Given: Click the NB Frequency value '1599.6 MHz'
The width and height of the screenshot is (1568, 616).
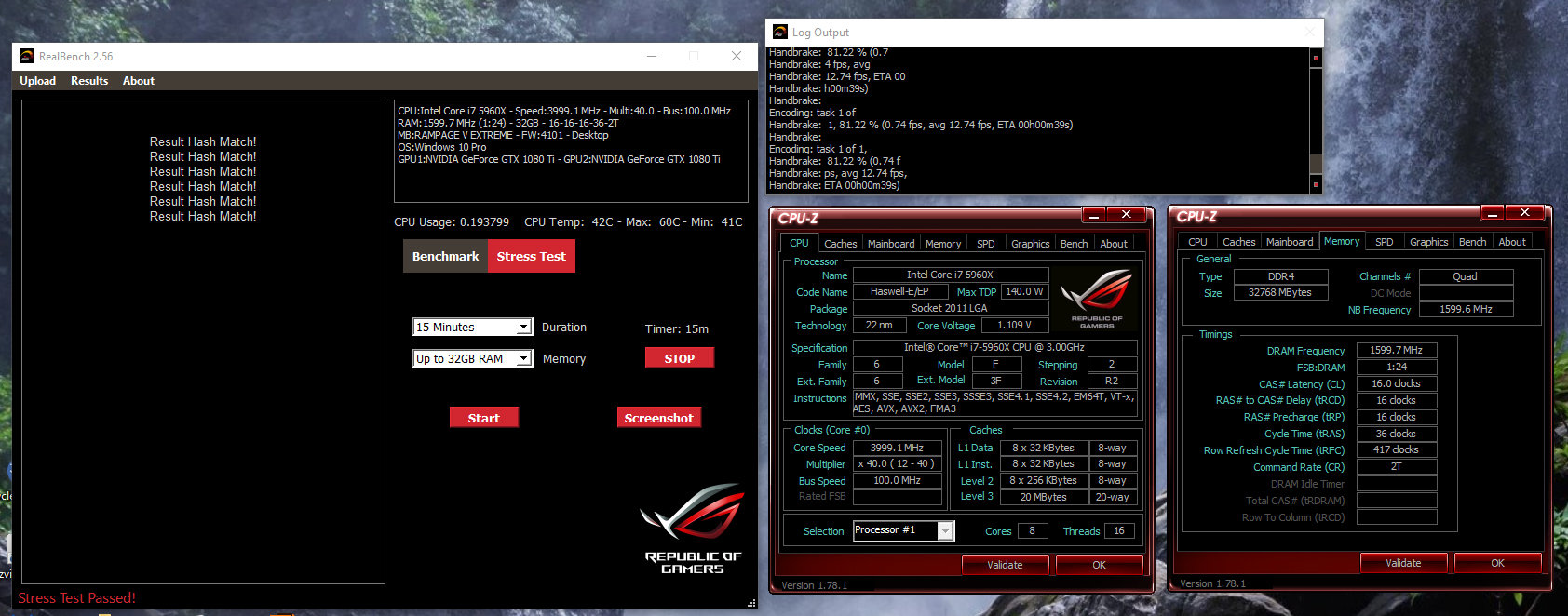Looking at the screenshot, I should click(x=1466, y=309).
